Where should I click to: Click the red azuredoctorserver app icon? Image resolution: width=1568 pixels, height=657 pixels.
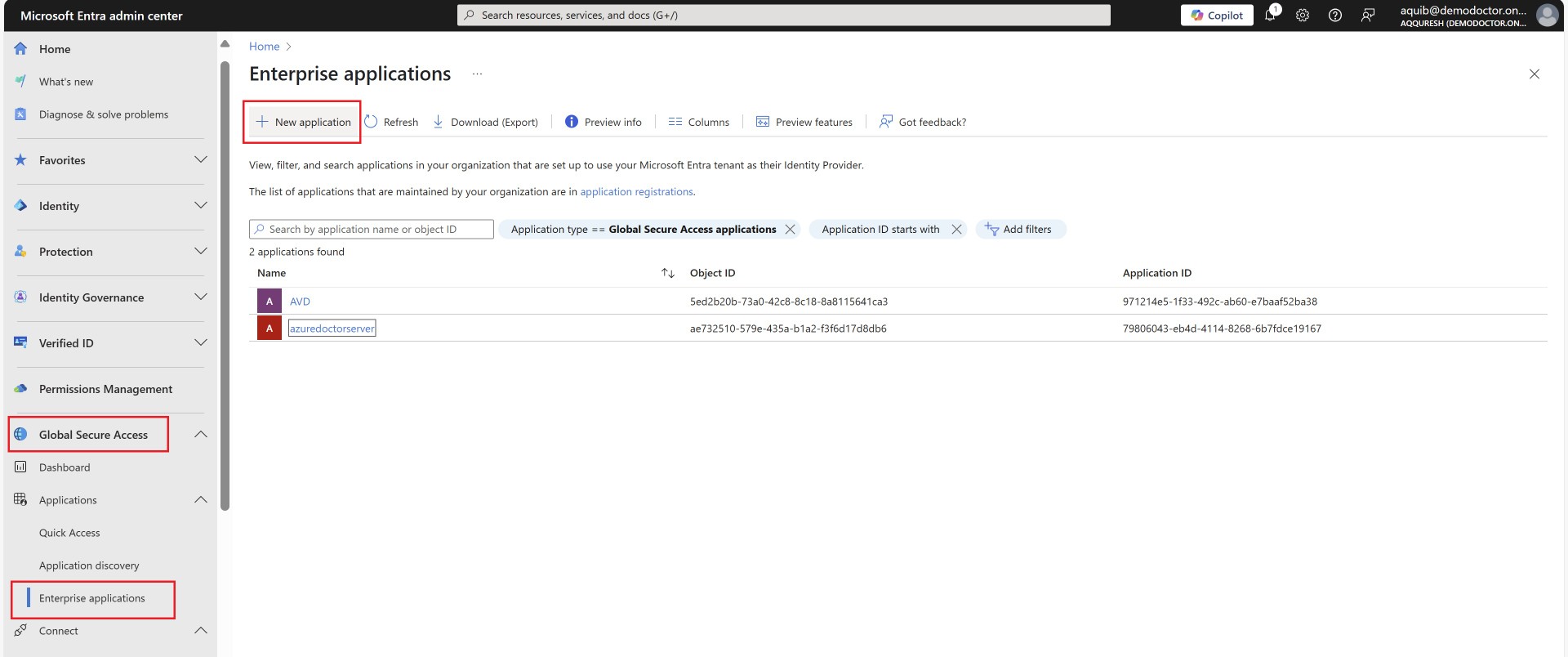269,328
